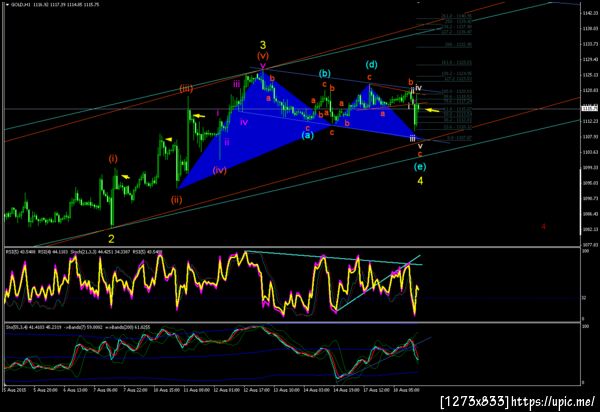Select the orange (i) wave label
The height and width of the screenshot is (412, 600).
pos(112,158)
